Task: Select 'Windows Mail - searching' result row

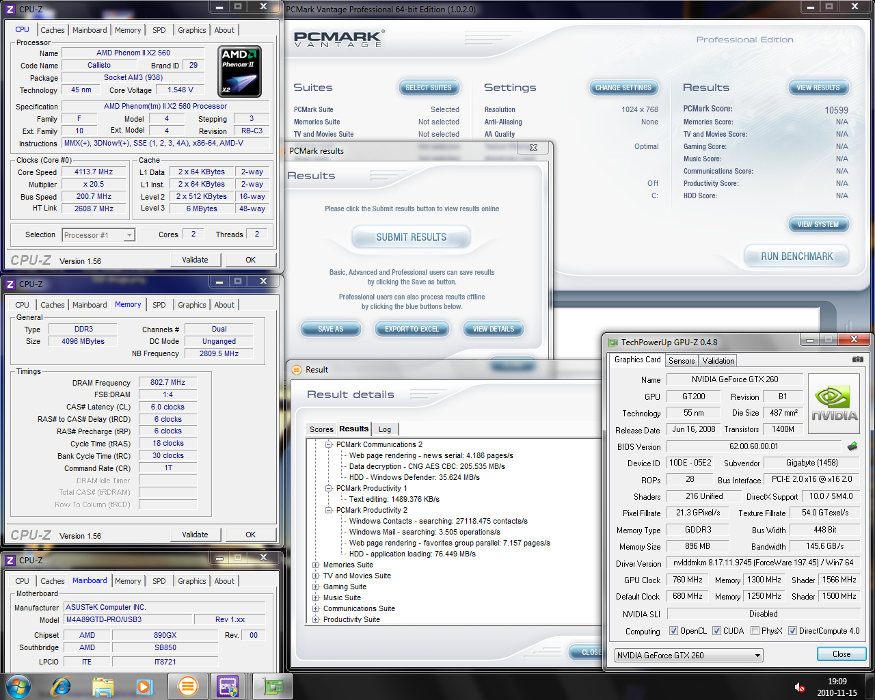Action: 425,532
